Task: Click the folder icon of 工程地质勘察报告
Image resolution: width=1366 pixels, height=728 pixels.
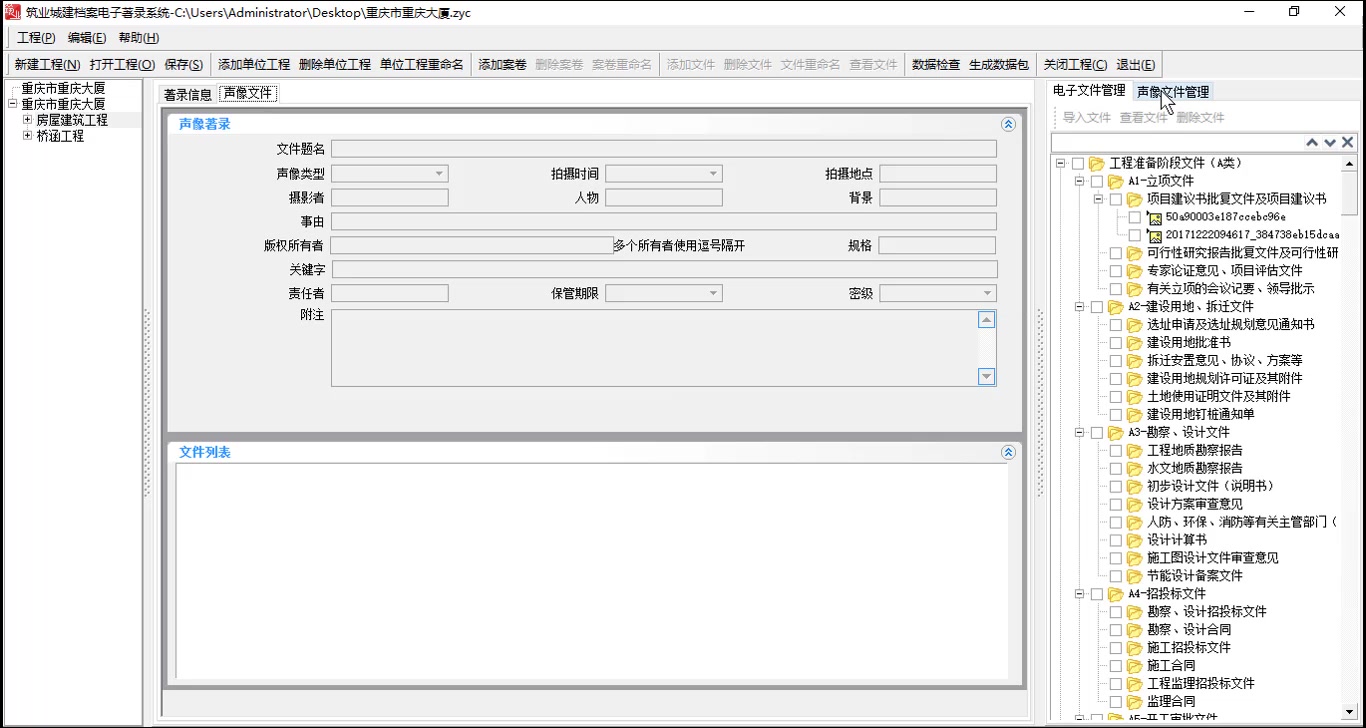Action: pyautogui.click(x=1134, y=450)
